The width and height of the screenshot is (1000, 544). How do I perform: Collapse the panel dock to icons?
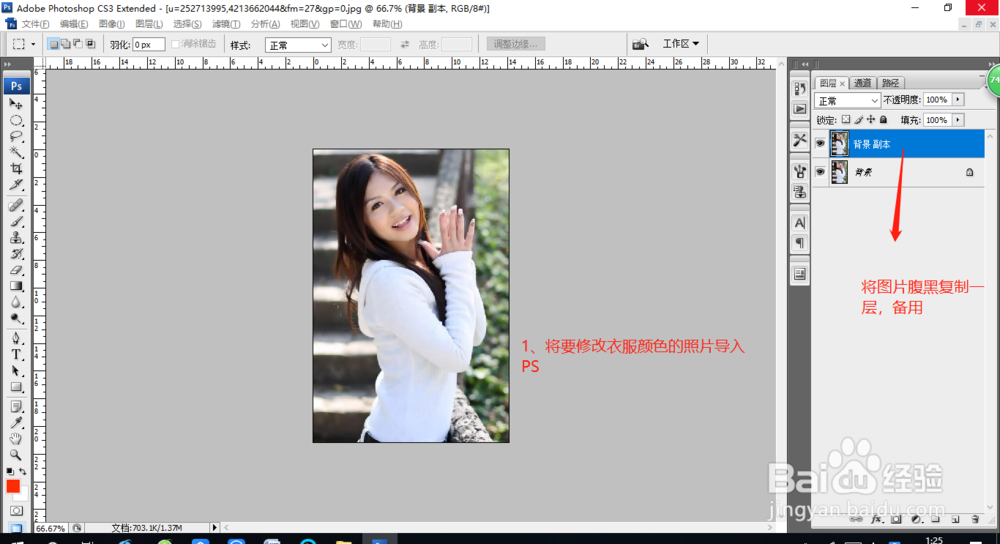pos(991,64)
